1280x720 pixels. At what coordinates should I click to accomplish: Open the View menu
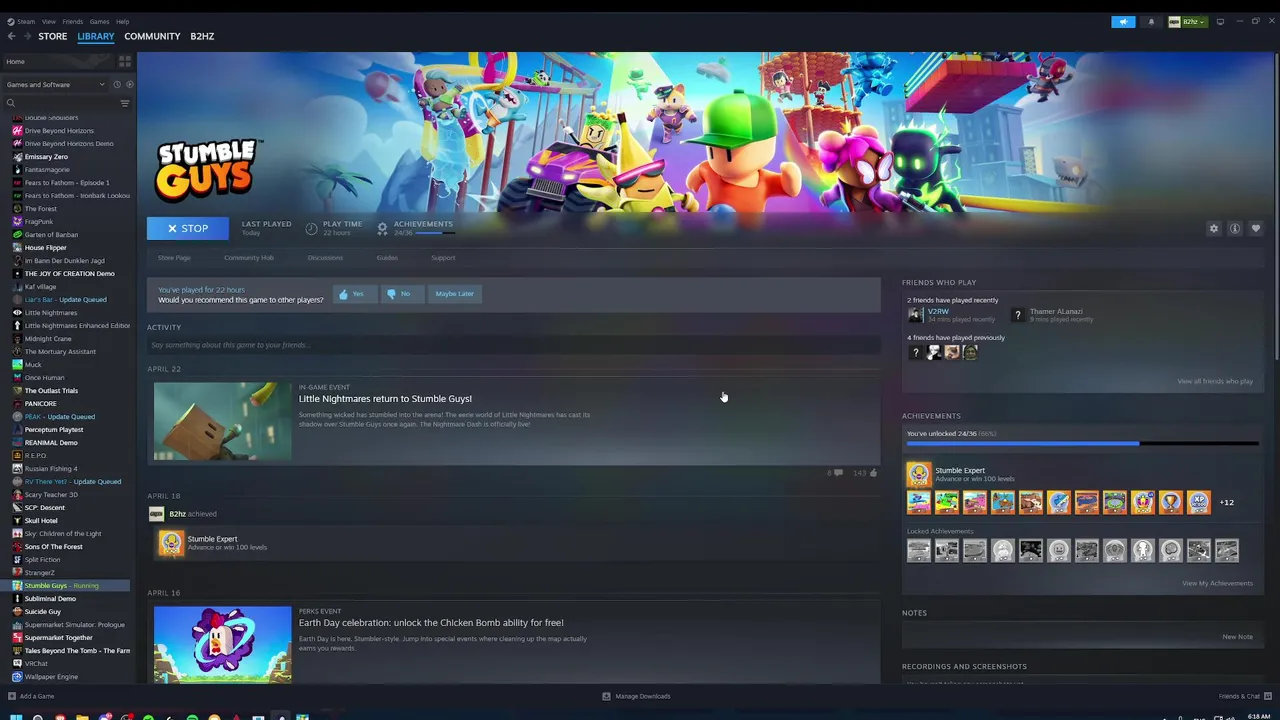(x=49, y=21)
